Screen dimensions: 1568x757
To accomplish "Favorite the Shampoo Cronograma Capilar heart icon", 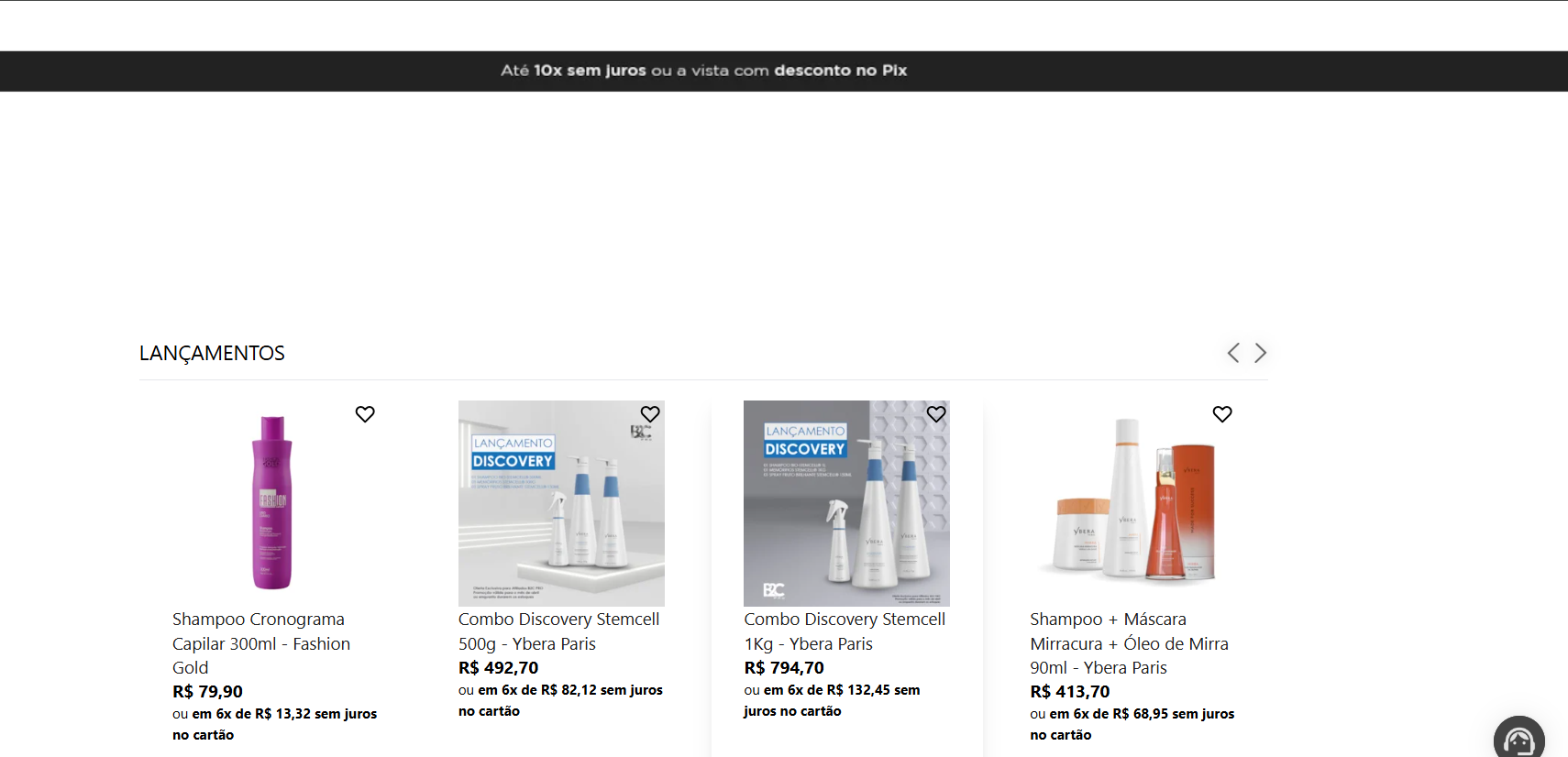I will point(365,414).
